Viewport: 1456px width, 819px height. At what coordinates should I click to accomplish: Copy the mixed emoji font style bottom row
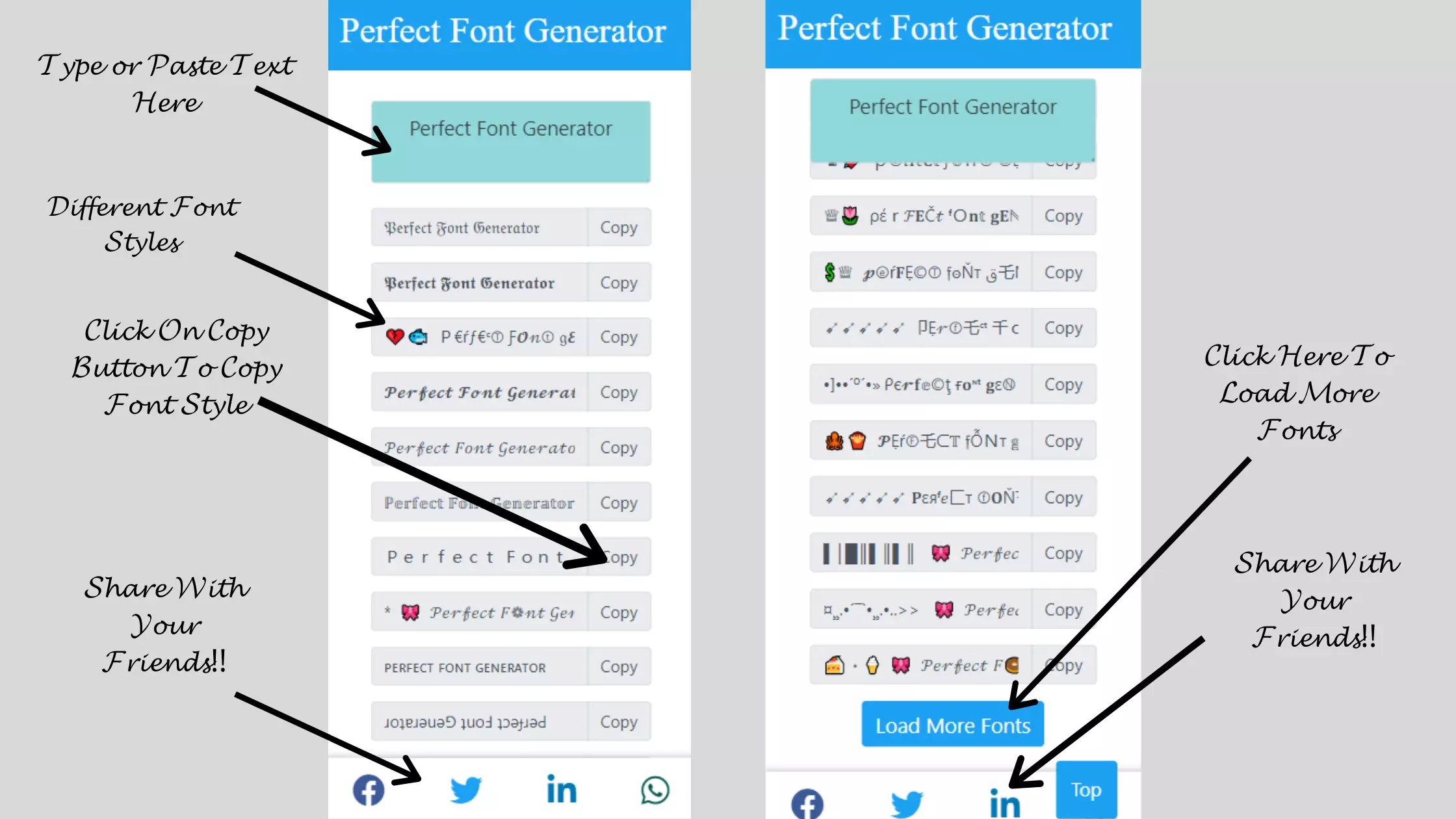pos(1062,665)
